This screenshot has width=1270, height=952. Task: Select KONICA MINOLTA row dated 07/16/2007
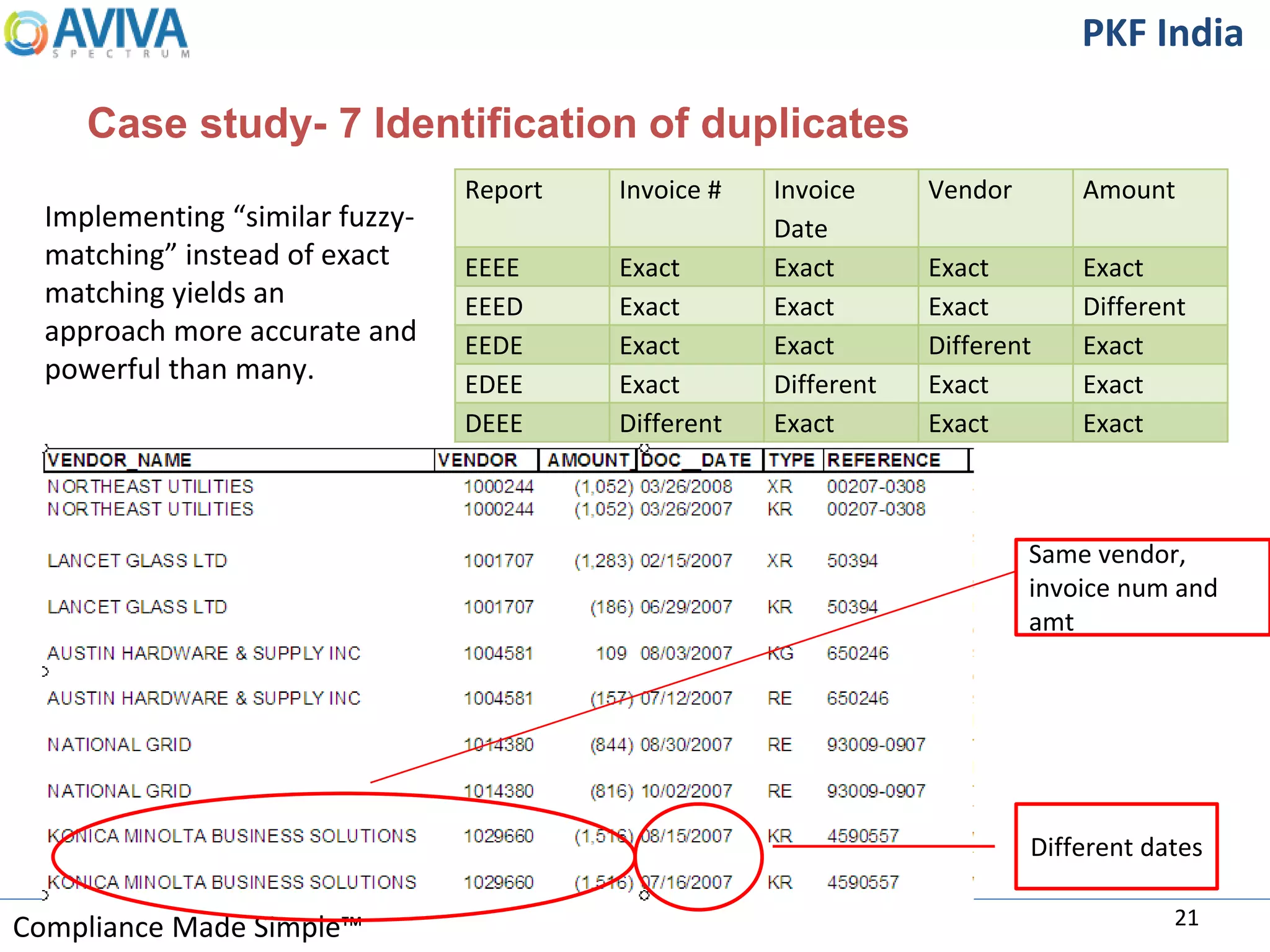473,883
